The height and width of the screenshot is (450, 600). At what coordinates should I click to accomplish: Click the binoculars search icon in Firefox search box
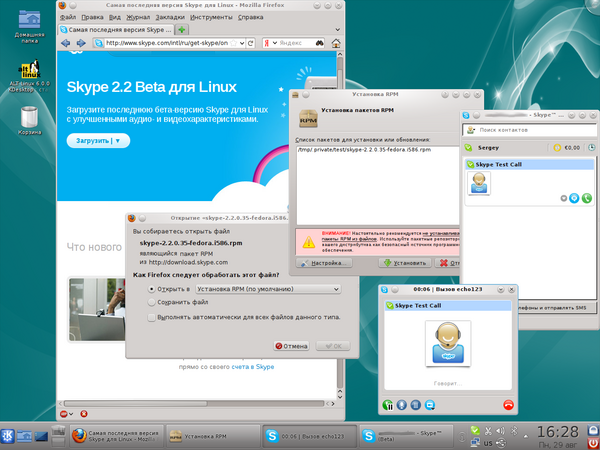pyautogui.click(x=320, y=43)
